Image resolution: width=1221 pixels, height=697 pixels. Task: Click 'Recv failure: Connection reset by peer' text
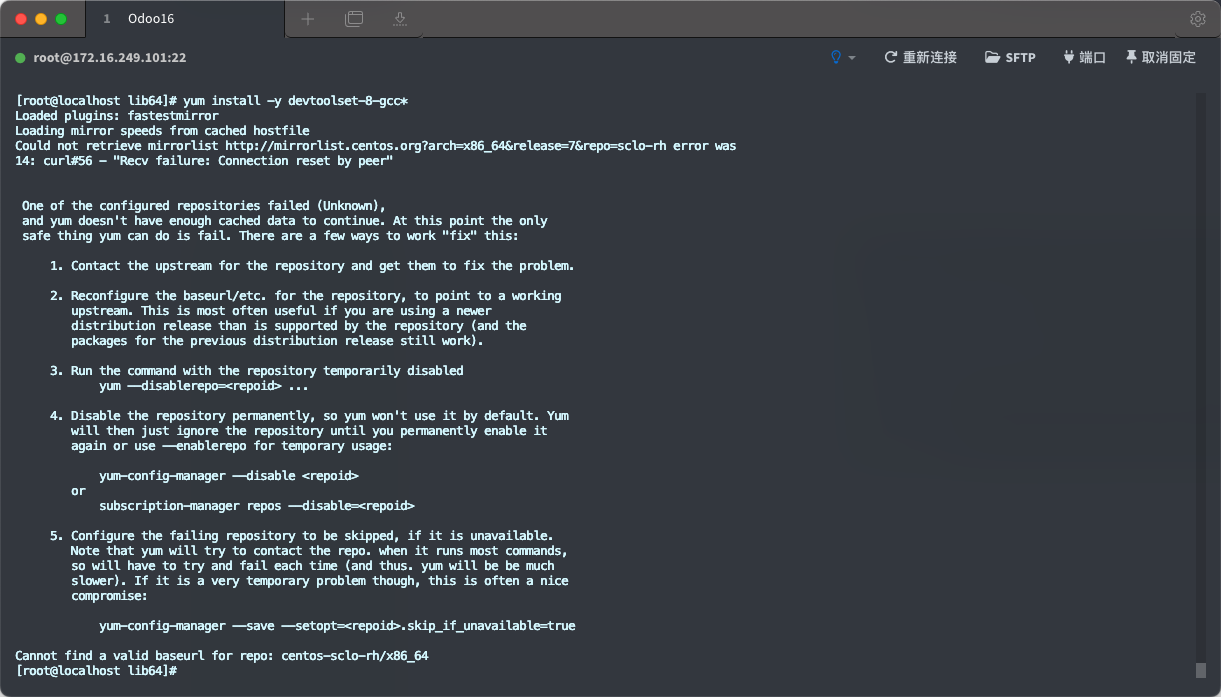[x=254, y=161]
